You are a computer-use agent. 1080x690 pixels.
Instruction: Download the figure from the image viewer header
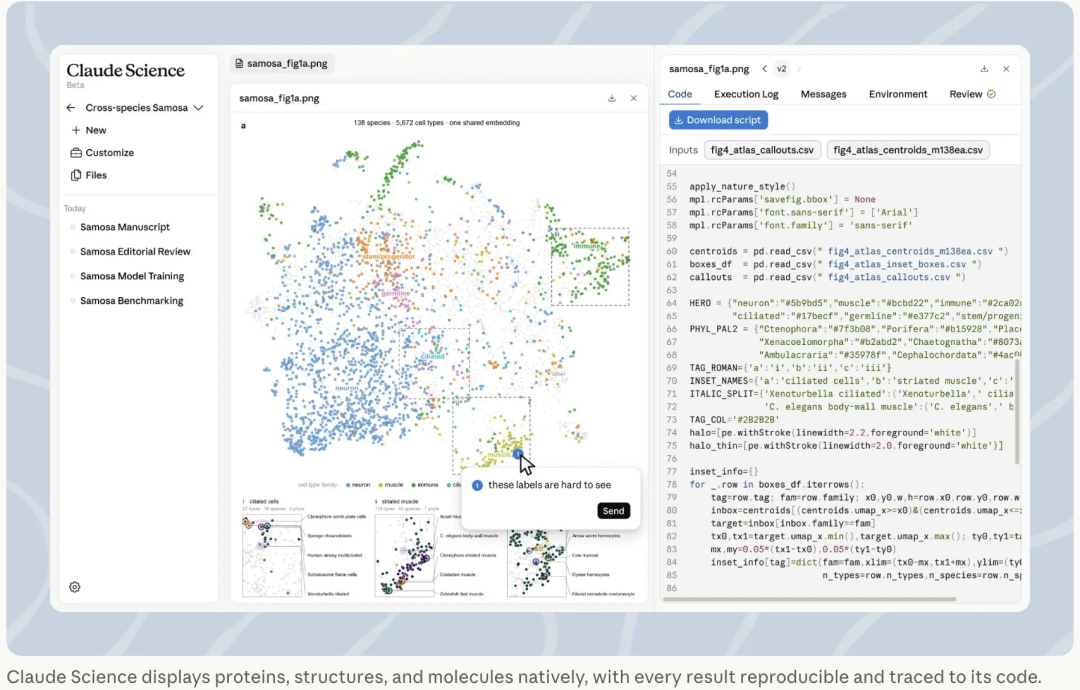point(612,98)
